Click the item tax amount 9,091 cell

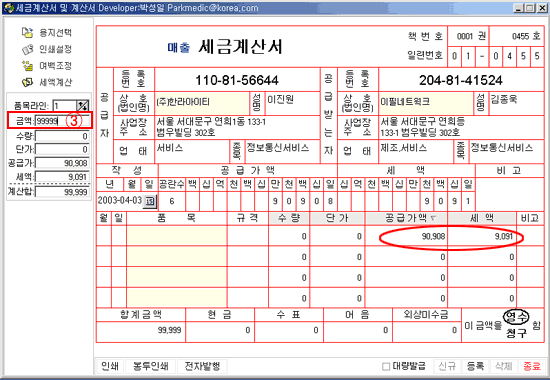point(482,236)
